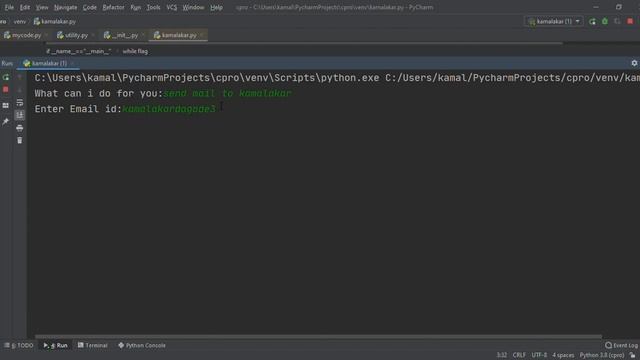Click kamalakar.py in the navigation bar

click(55, 22)
